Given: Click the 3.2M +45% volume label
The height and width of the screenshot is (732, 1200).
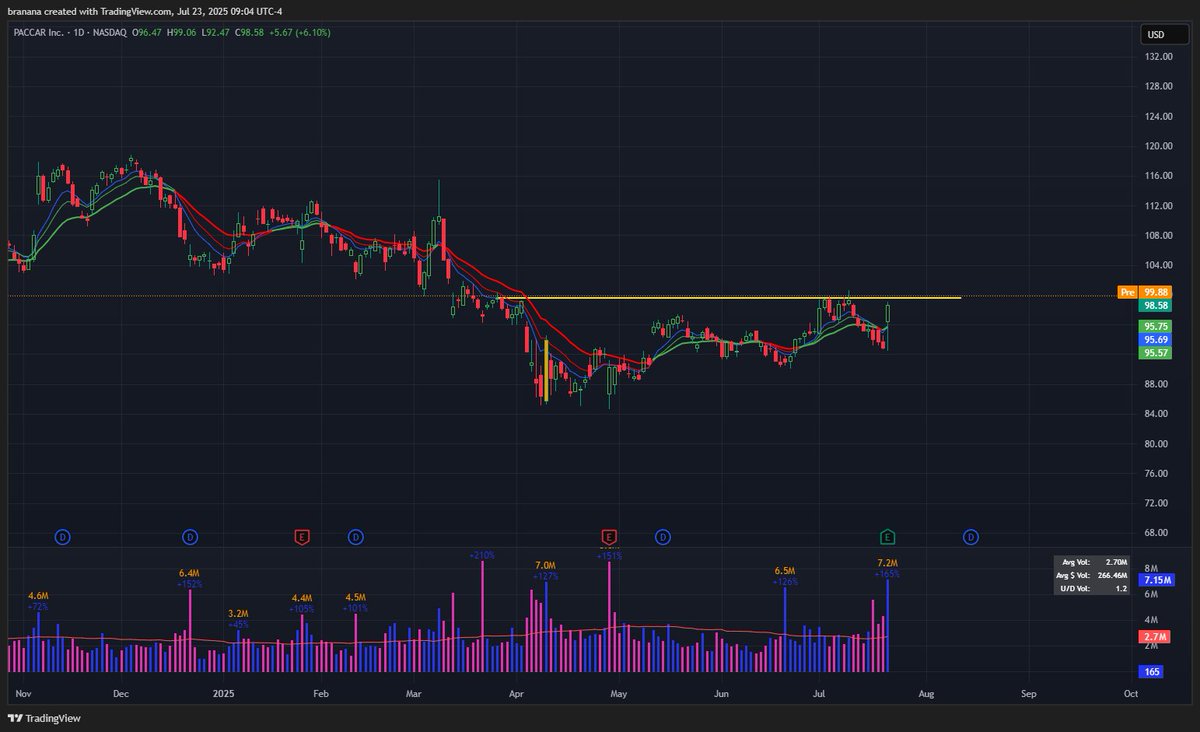Looking at the screenshot, I should tap(238, 618).
